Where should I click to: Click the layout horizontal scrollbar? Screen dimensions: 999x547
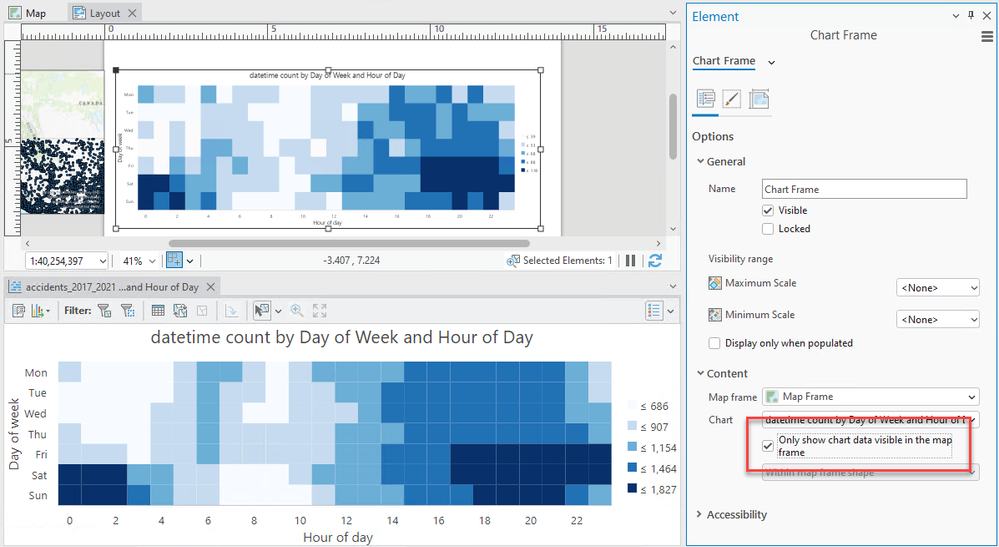coord(349,243)
